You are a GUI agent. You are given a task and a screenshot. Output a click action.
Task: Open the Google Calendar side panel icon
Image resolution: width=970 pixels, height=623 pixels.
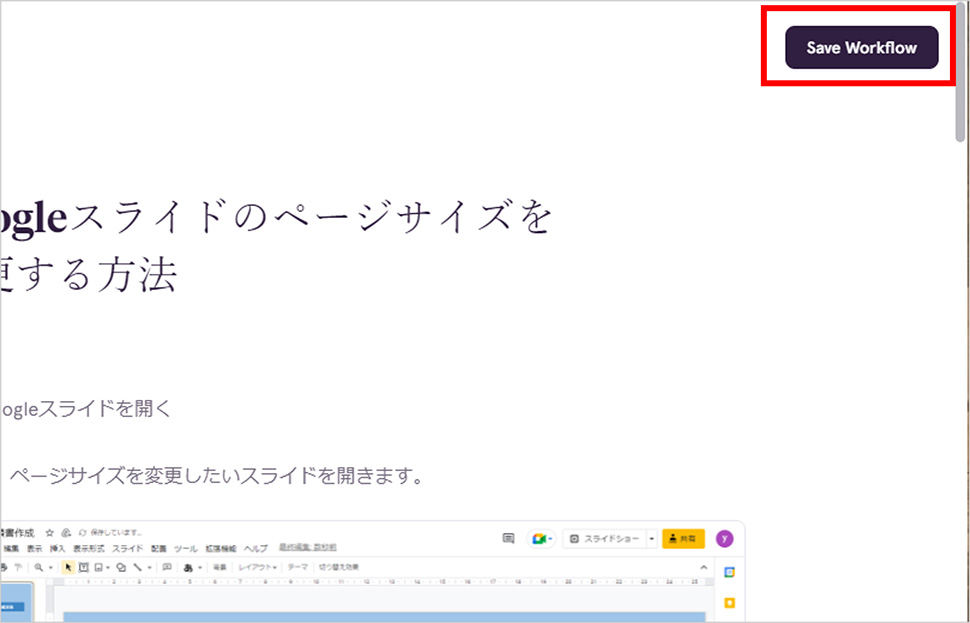tap(729, 572)
